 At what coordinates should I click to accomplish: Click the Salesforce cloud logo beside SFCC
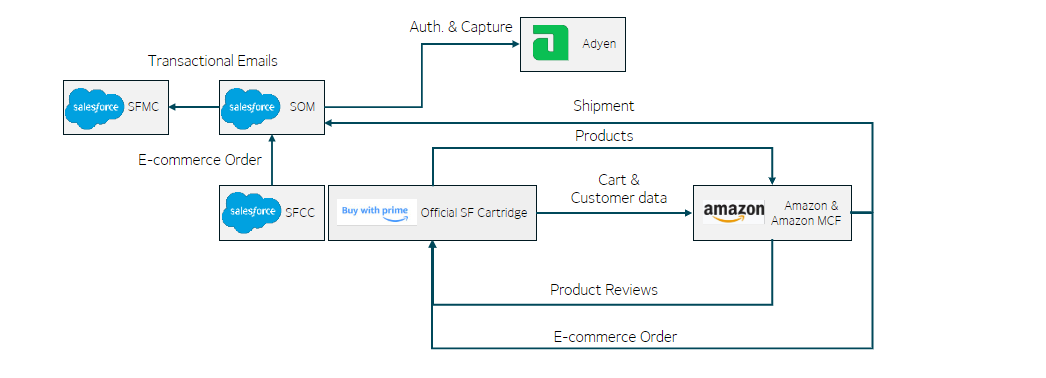(251, 212)
